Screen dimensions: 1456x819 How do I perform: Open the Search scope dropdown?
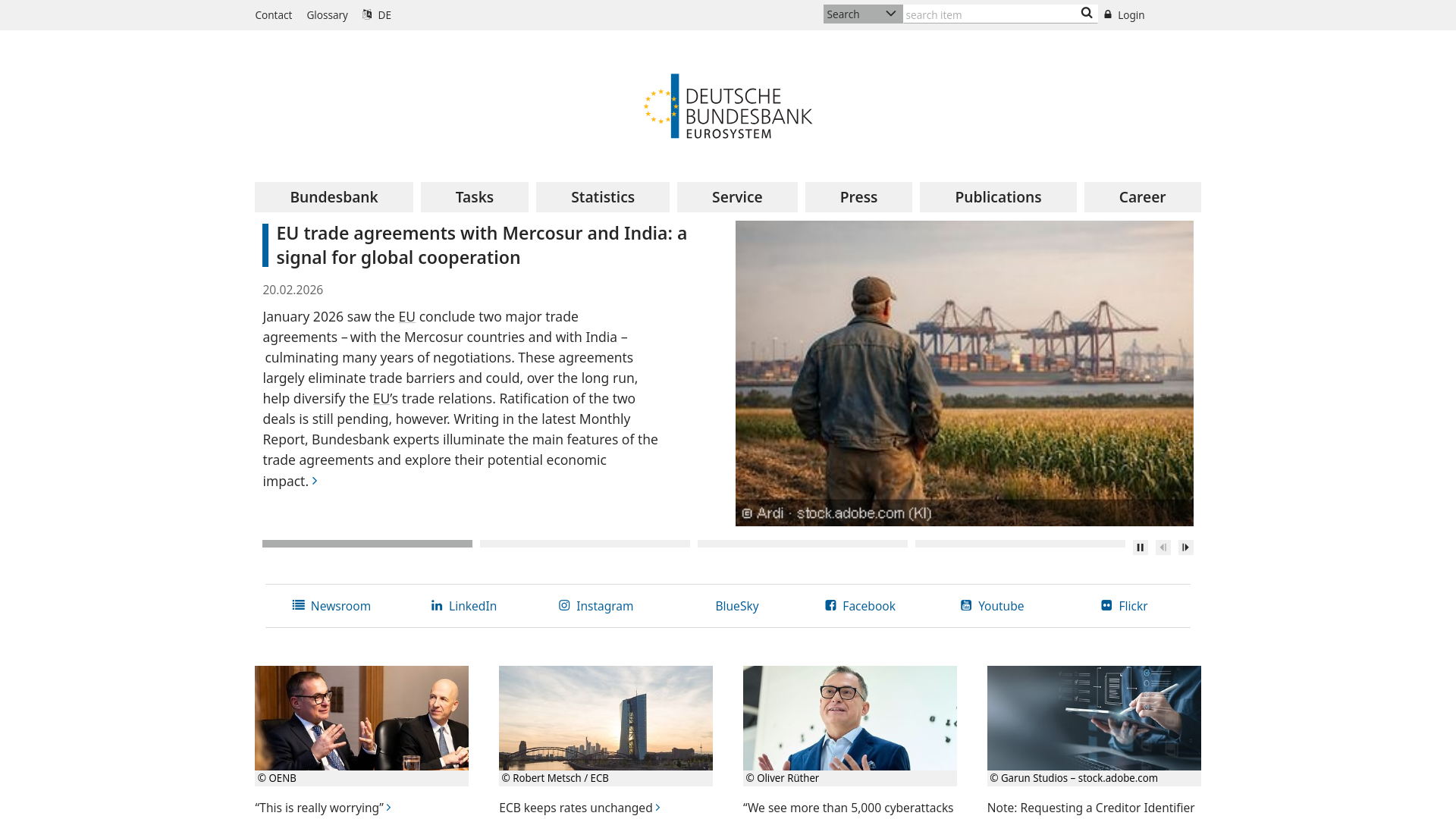coord(863,14)
